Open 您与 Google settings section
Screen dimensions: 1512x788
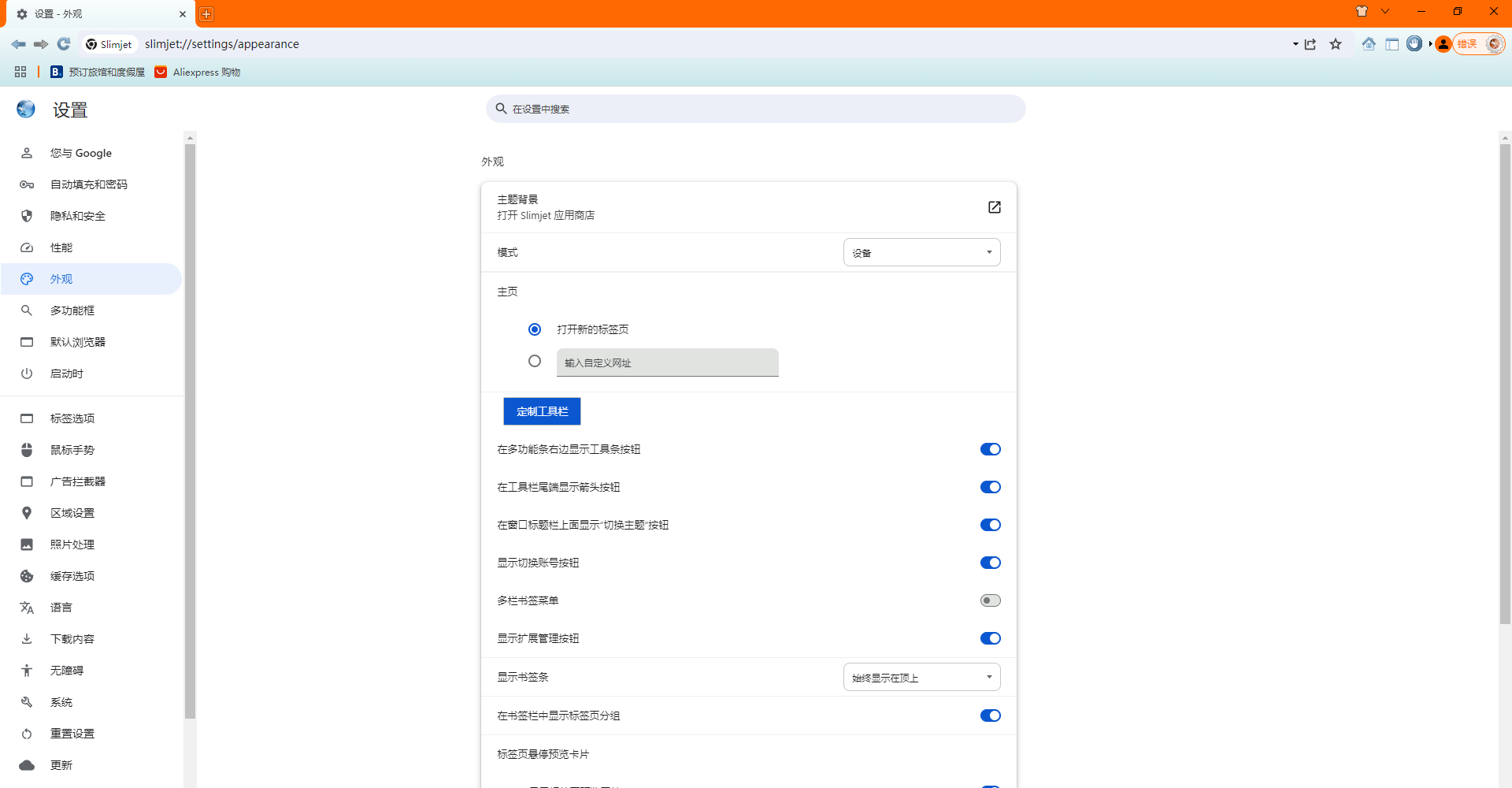coord(91,153)
